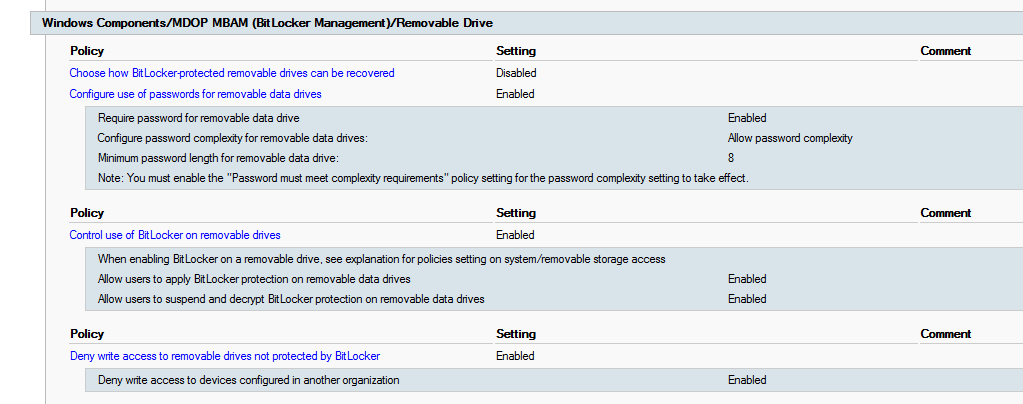Select the minimum password length value 8
1023x404 pixels.
pyautogui.click(x=731, y=158)
